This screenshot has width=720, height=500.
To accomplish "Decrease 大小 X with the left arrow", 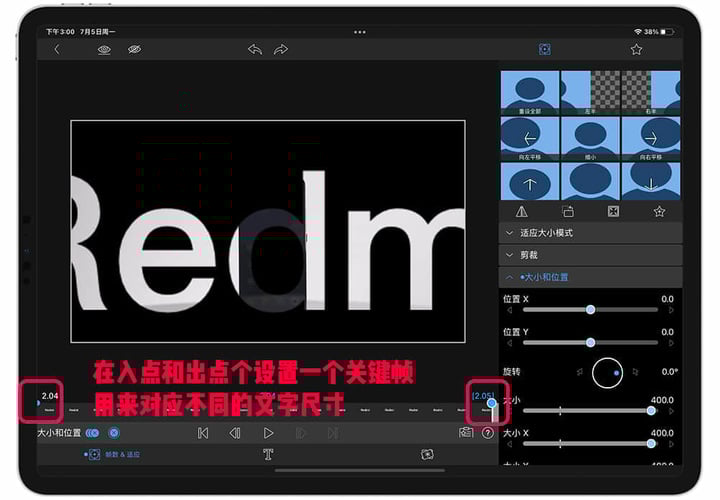I will tap(509, 444).
